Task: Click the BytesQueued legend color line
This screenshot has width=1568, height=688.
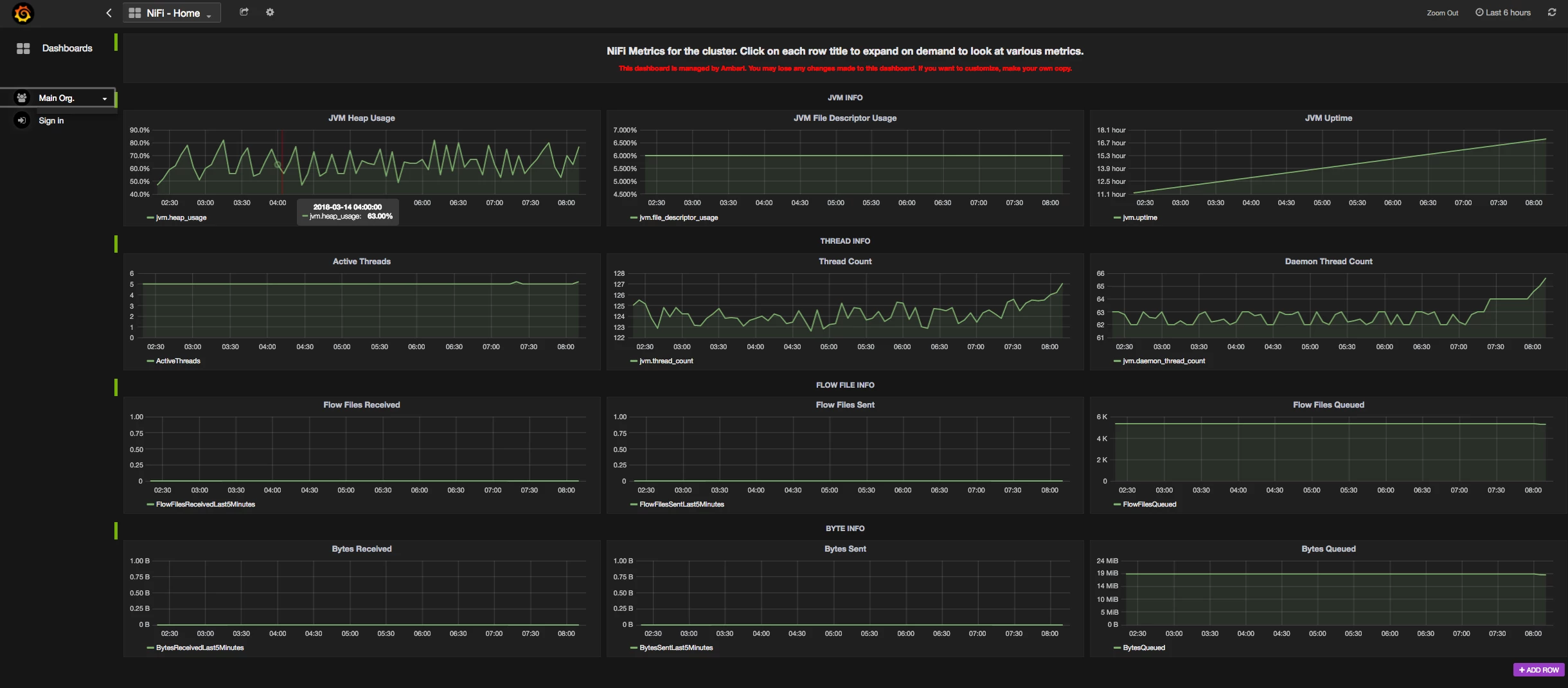Action: [1117, 648]
